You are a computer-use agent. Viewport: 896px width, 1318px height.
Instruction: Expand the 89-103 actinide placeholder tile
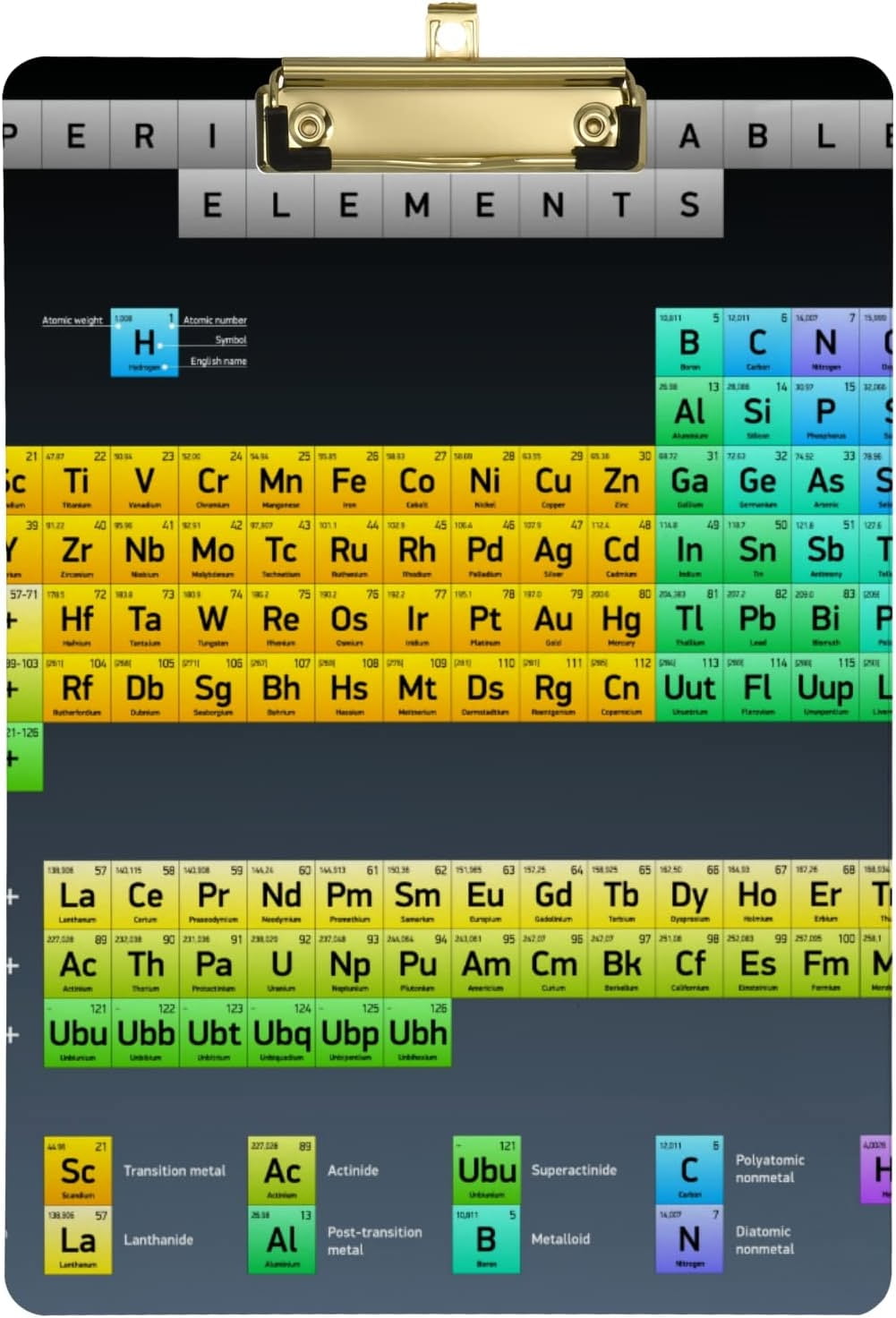(x=22, y=688)
